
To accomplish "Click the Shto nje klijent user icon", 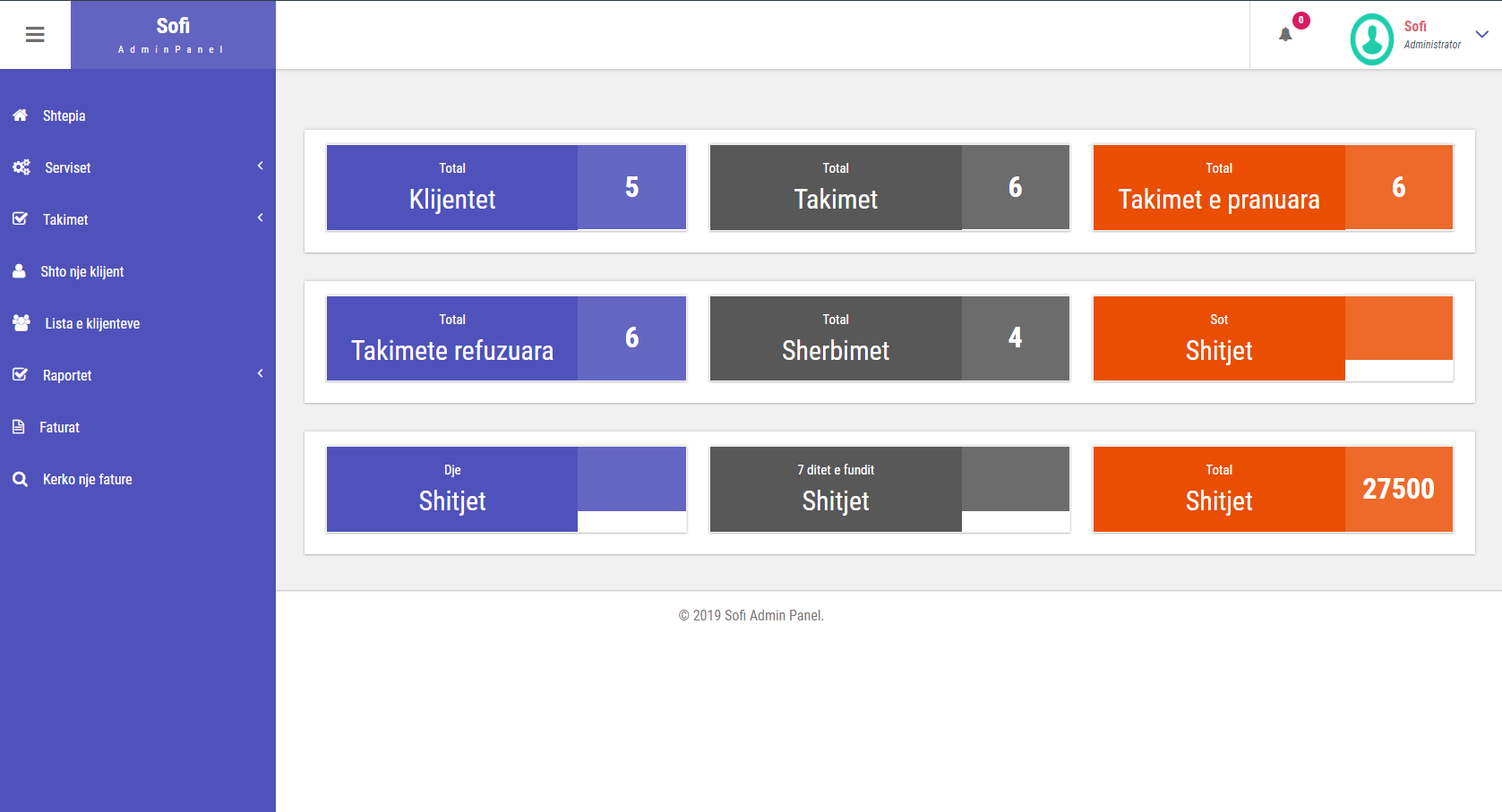I will [x=19, y=271].
